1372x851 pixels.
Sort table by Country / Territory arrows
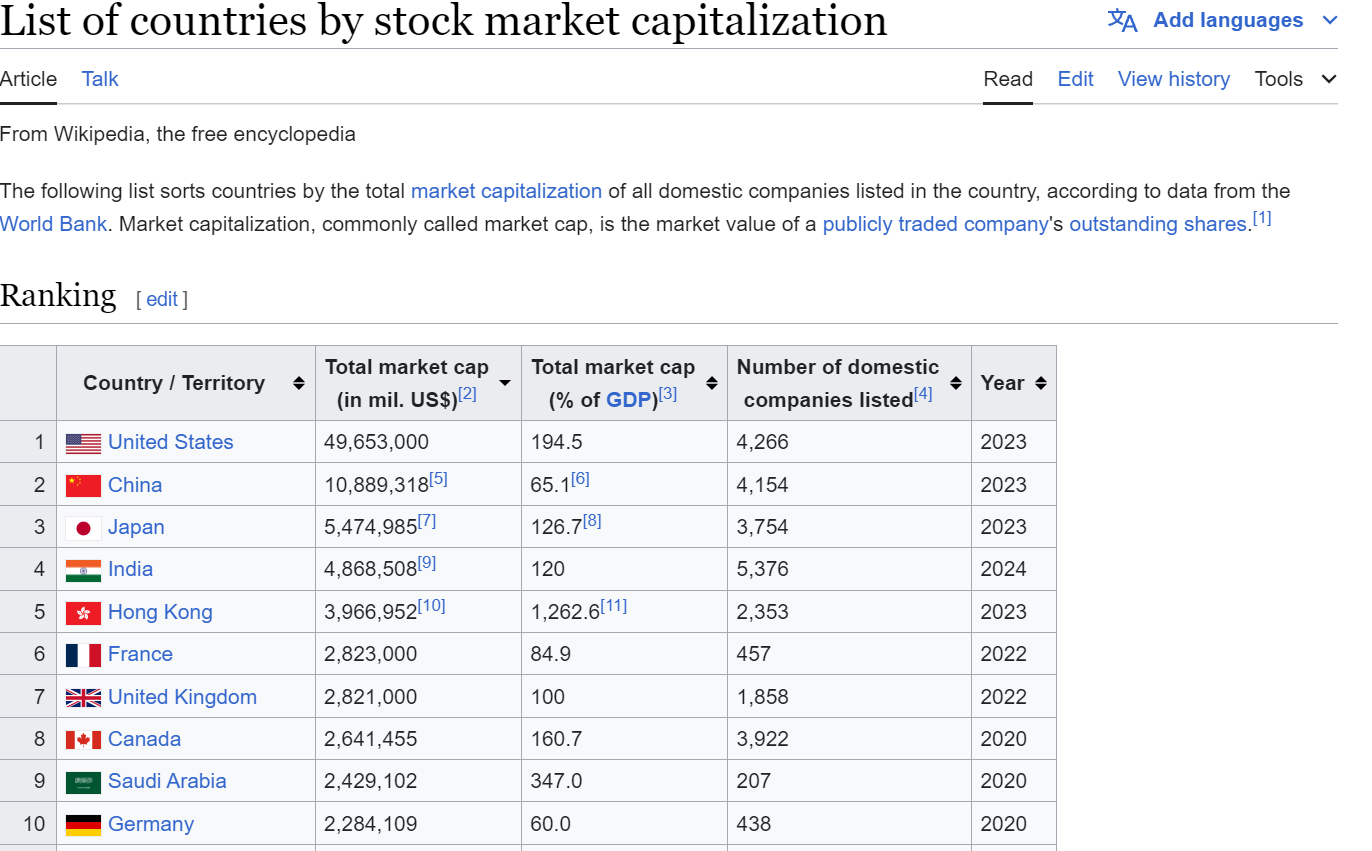tap(298, 383)
